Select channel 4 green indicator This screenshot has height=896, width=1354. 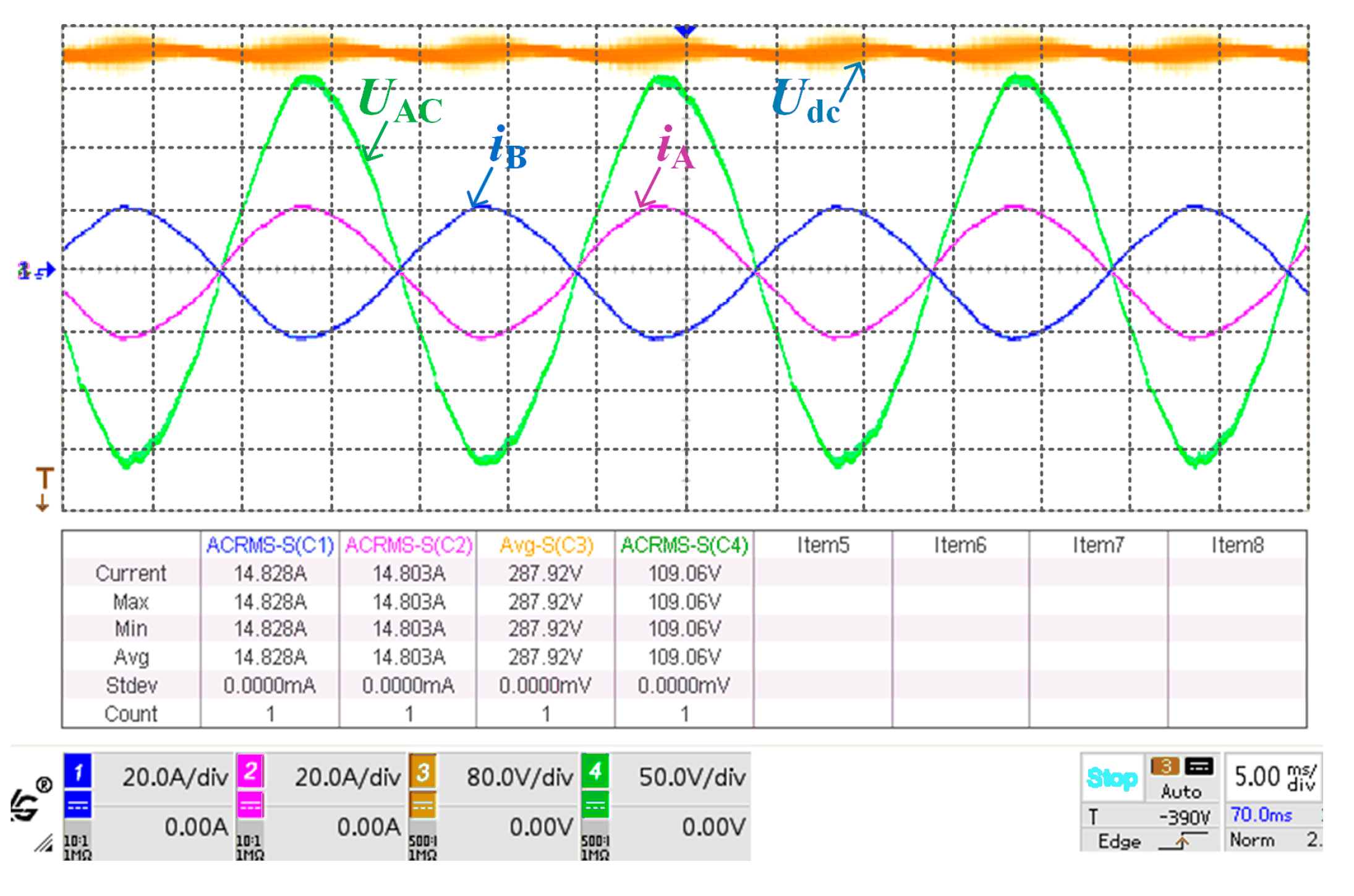[x=595, y=771]
